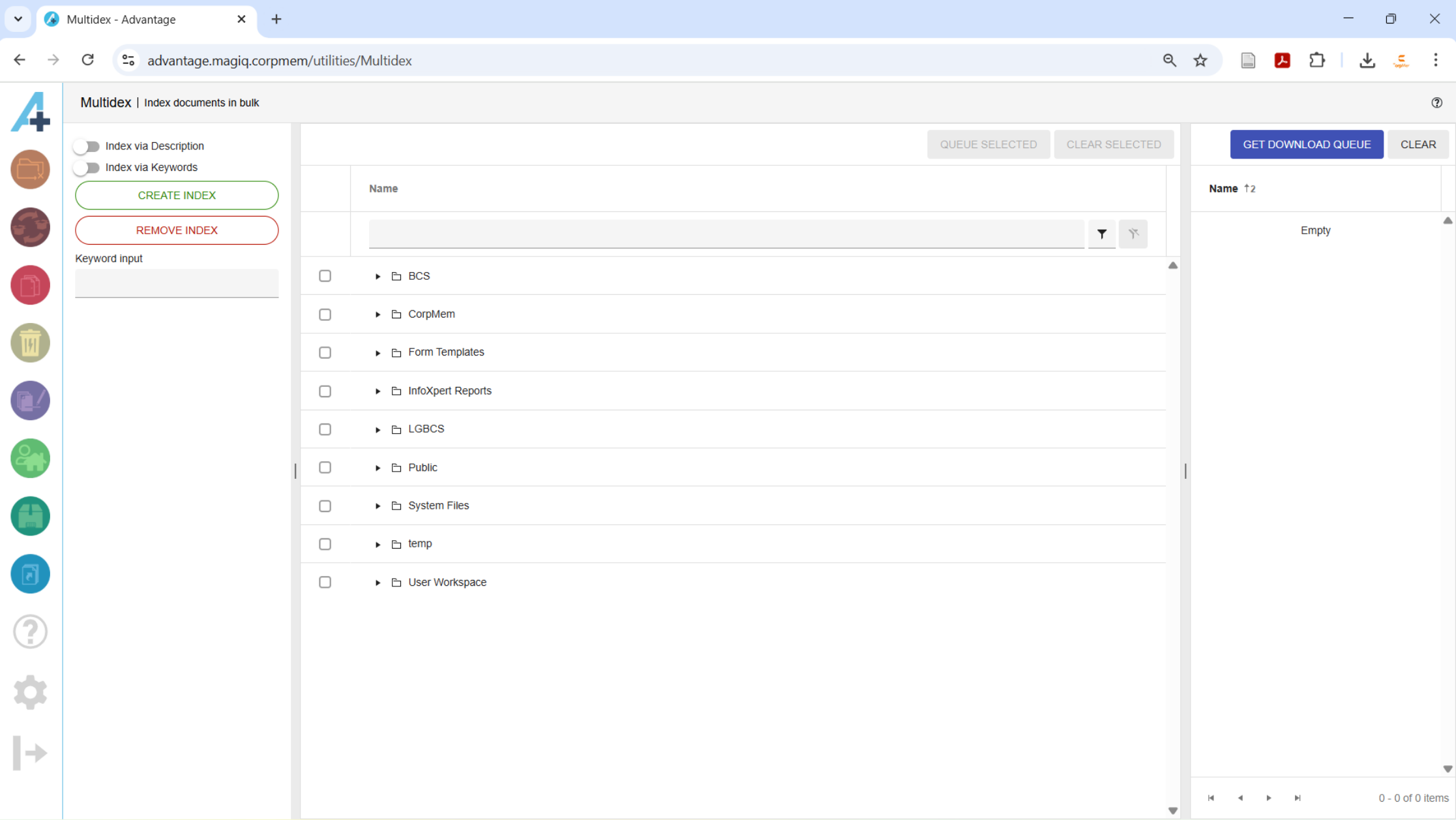
Task: Select the Multidex - Advantage browser tab
Action: pos(121,20)
